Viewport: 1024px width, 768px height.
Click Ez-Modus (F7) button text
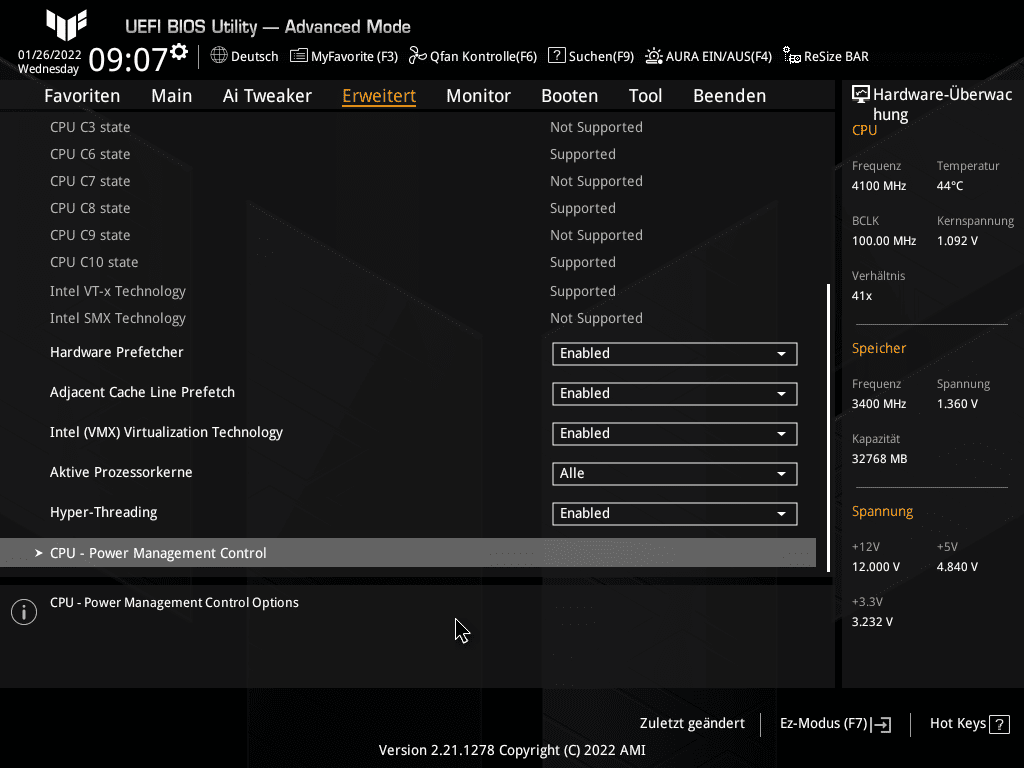pyautogui.click(x=824, y=723)
